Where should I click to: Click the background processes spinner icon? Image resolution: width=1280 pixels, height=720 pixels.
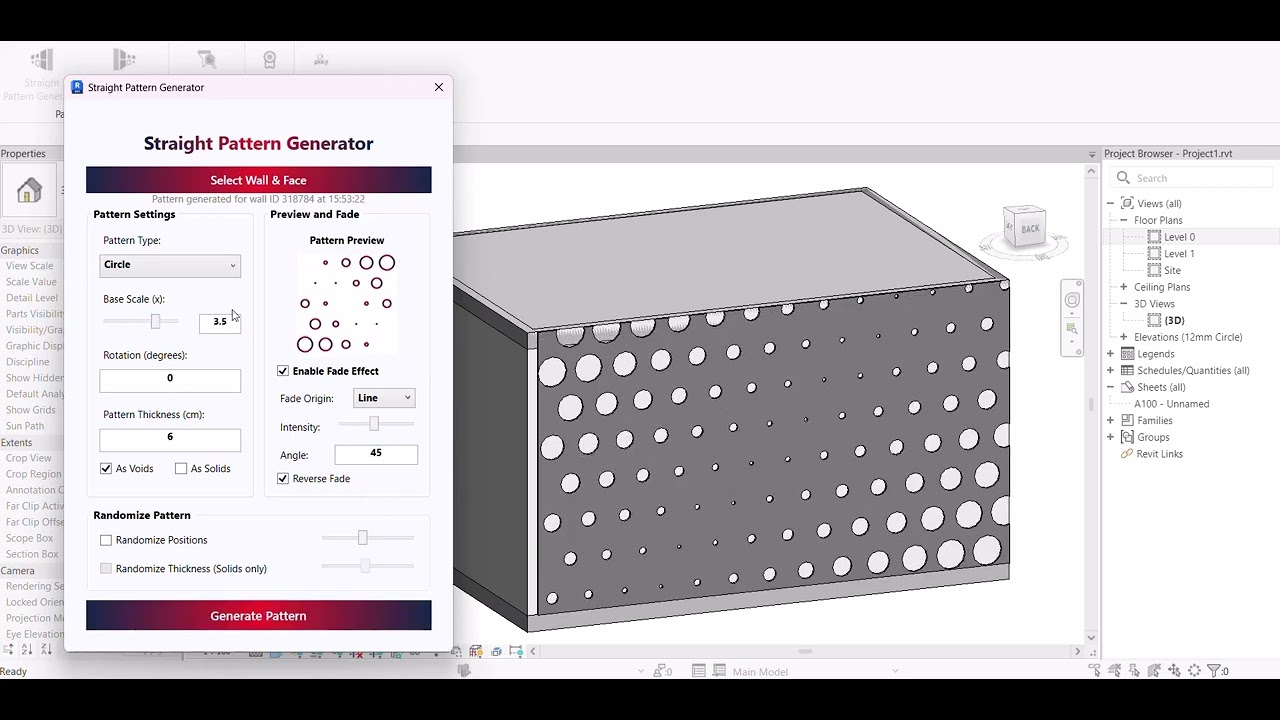tap(1195, 671)
